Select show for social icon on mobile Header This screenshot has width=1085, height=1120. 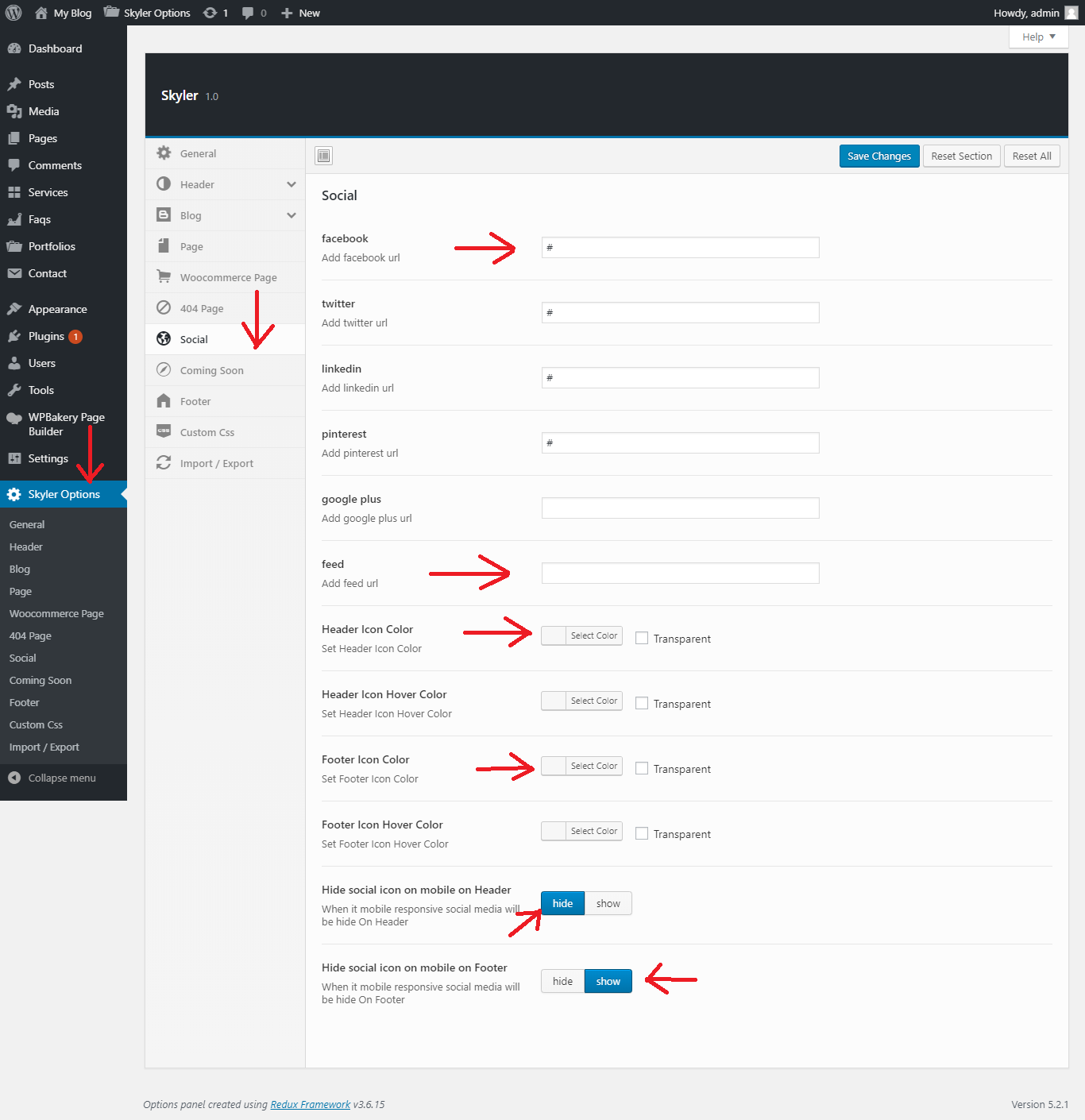pyautogui.click(x=608, y=903)
